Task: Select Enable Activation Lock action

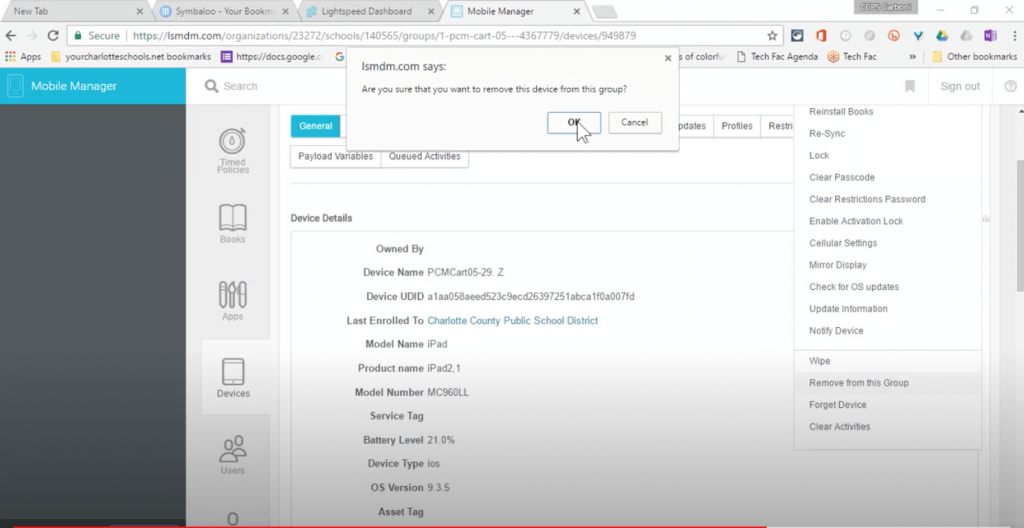Action: [x=856, y=221]
